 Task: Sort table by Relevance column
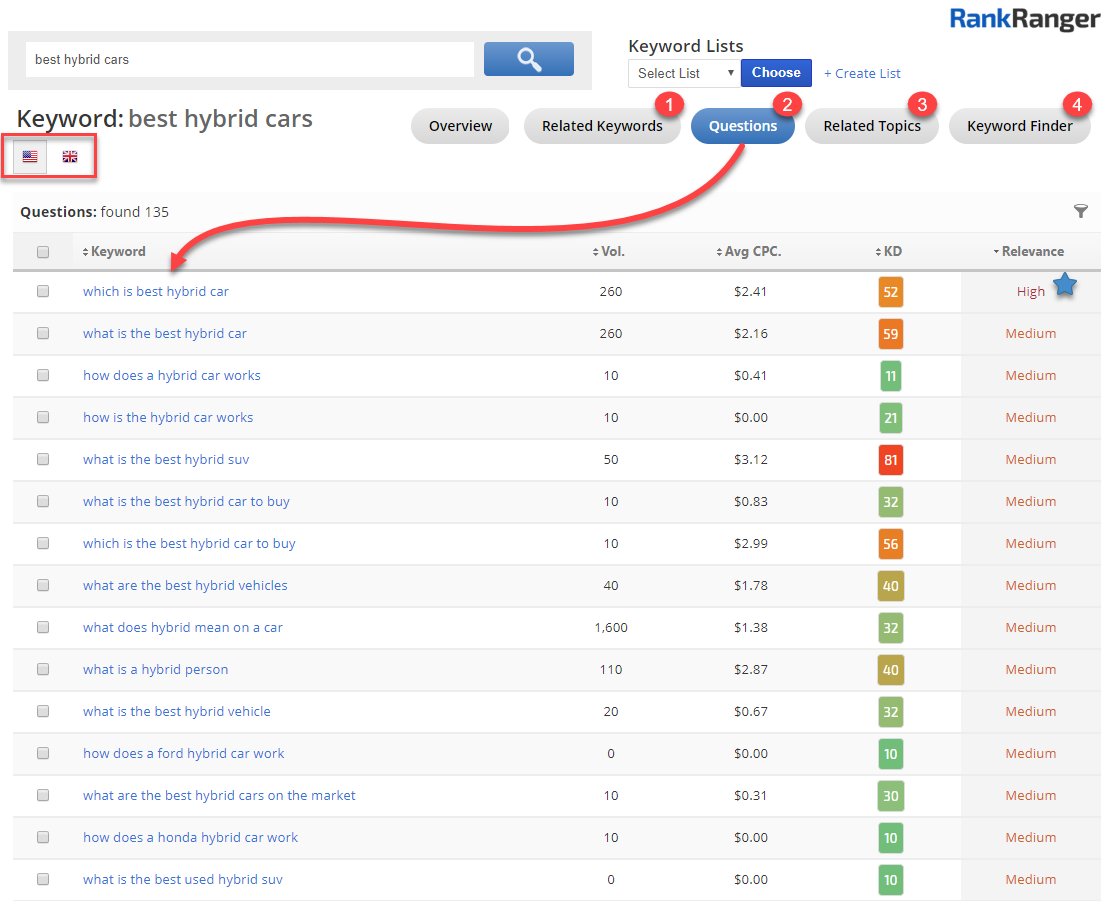pyautogui.click(x=1030, y=252)
